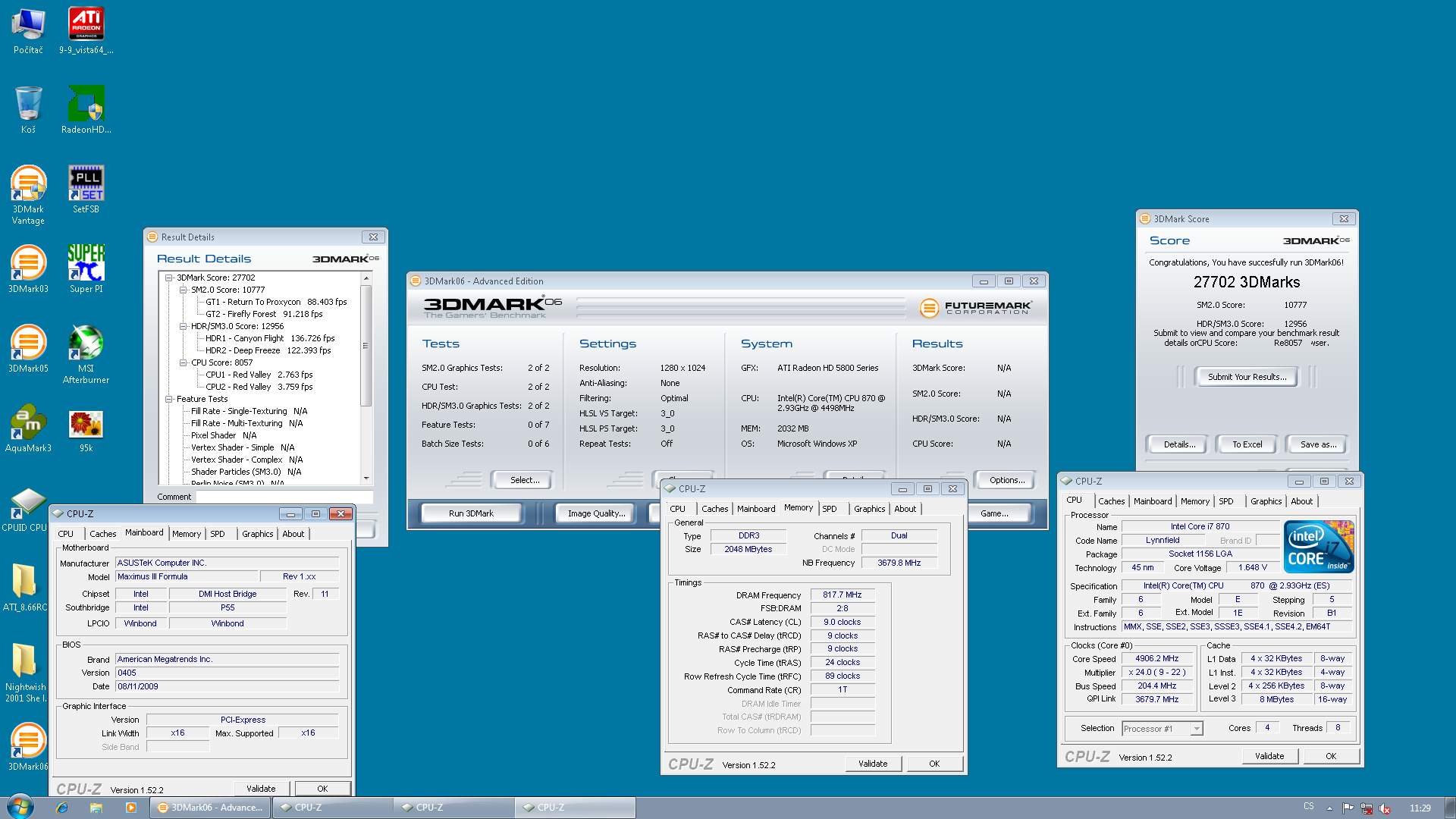Show hidden tray icons arrow

tap(1329, 808)
